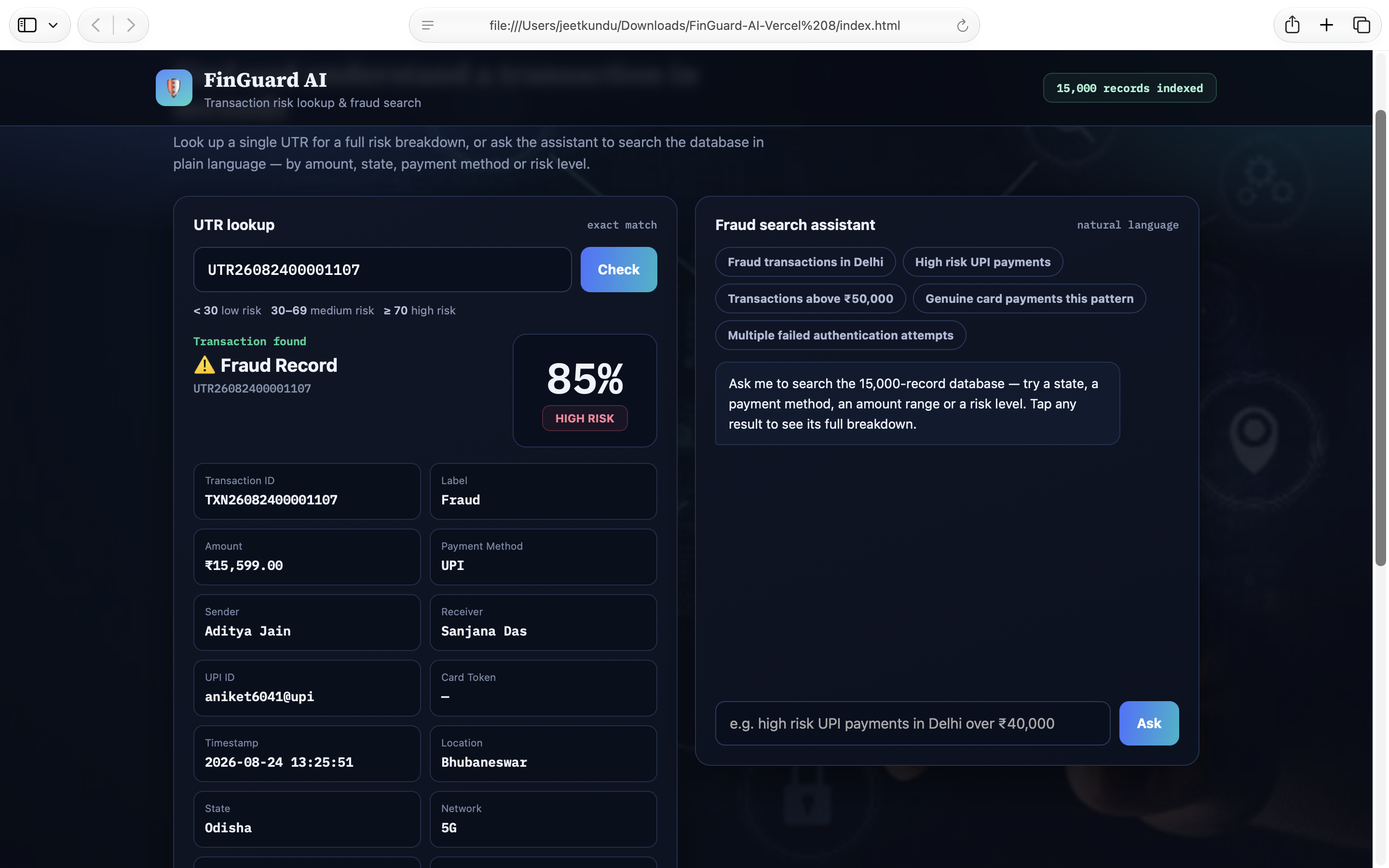Select the "Fraud transactions in Delhi" chip
The height and width of the screenshot is (868, 1389).
tap(805, 262)
